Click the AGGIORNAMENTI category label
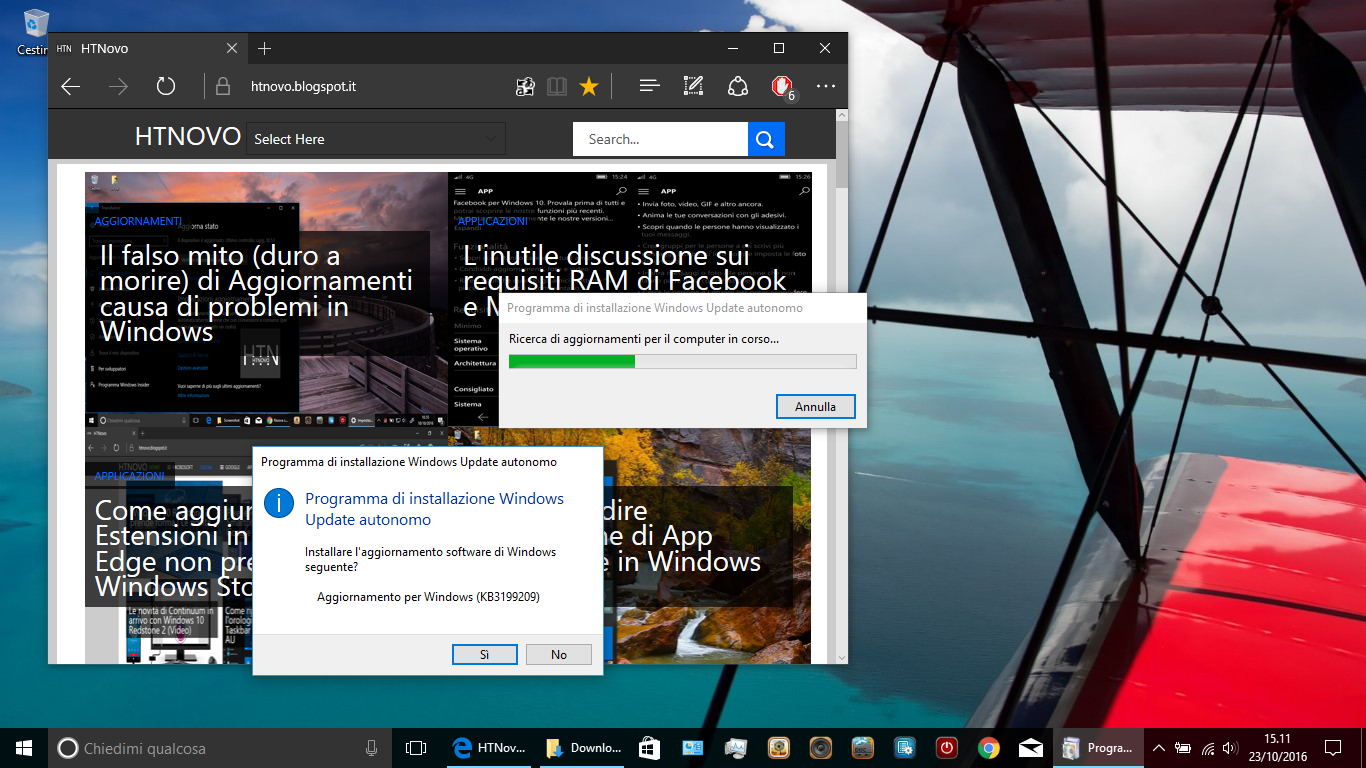Viewport: 1366px width, 768px height. pyautogui.click(x=138, y=221)
